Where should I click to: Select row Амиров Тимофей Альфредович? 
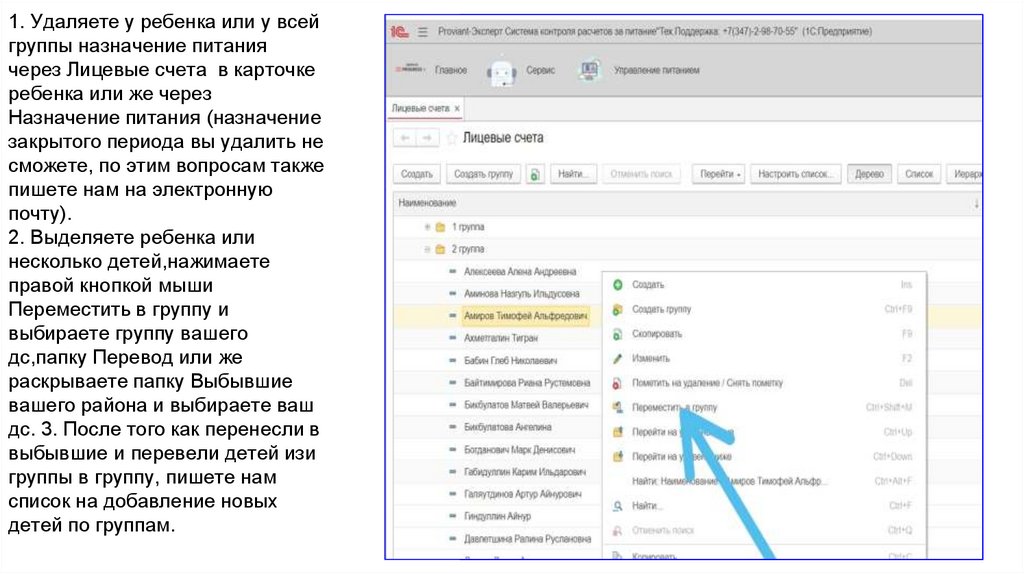click(x=525, y=316)
